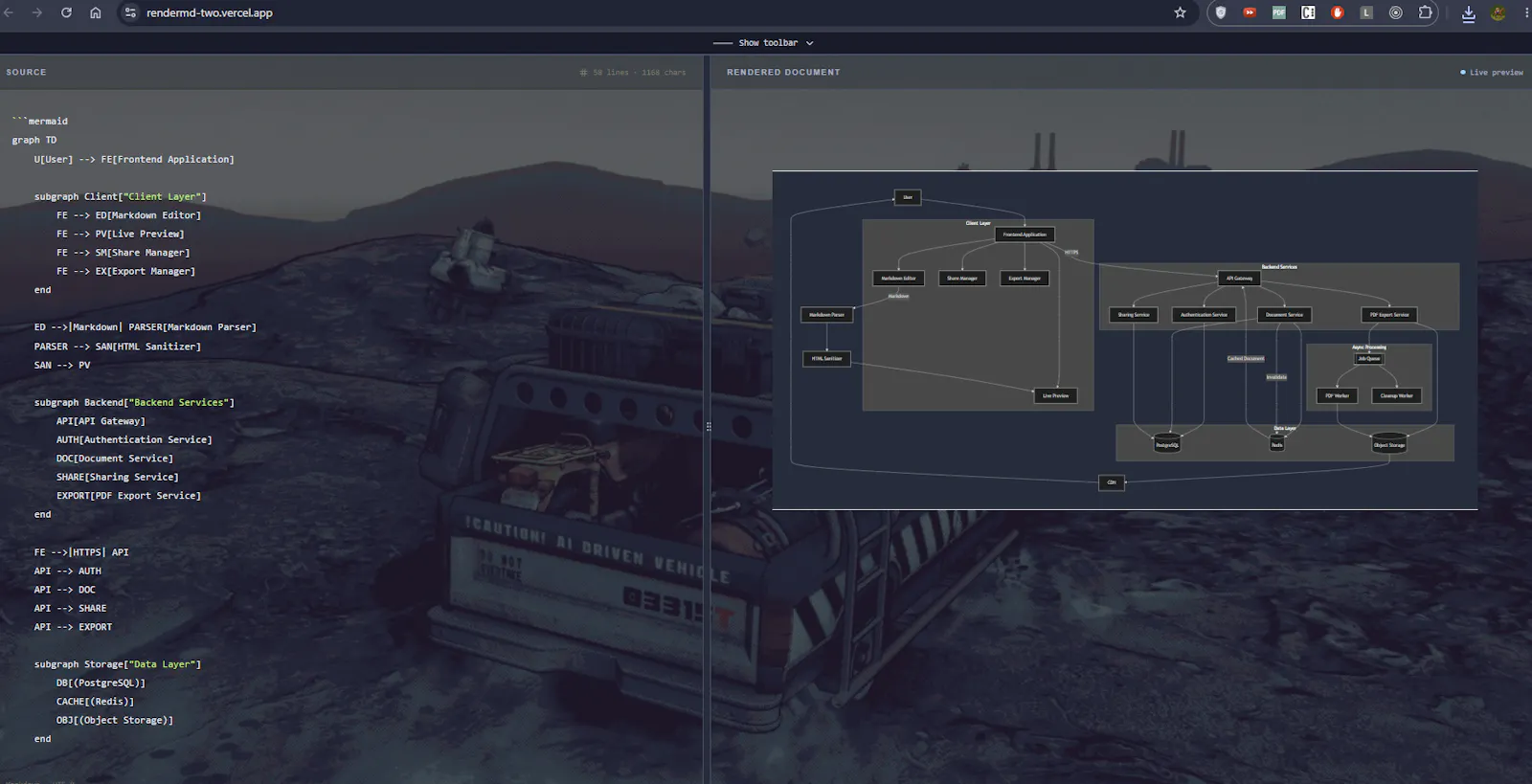Click the RENDERED DOCUMENT header
The height and width of the screenshot is (784, 1532).
tap(783, 73)
